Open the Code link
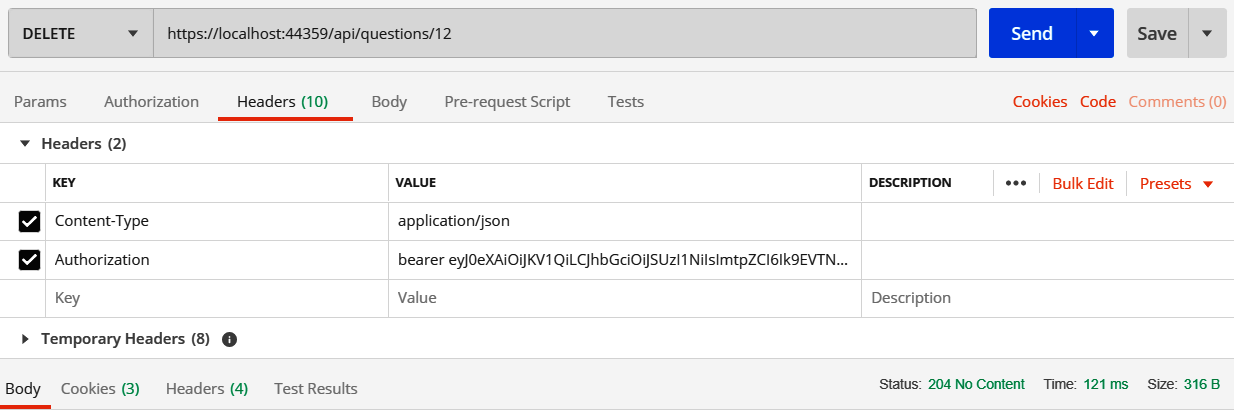Screen dimensions: 1234x416 point(1098,102)
